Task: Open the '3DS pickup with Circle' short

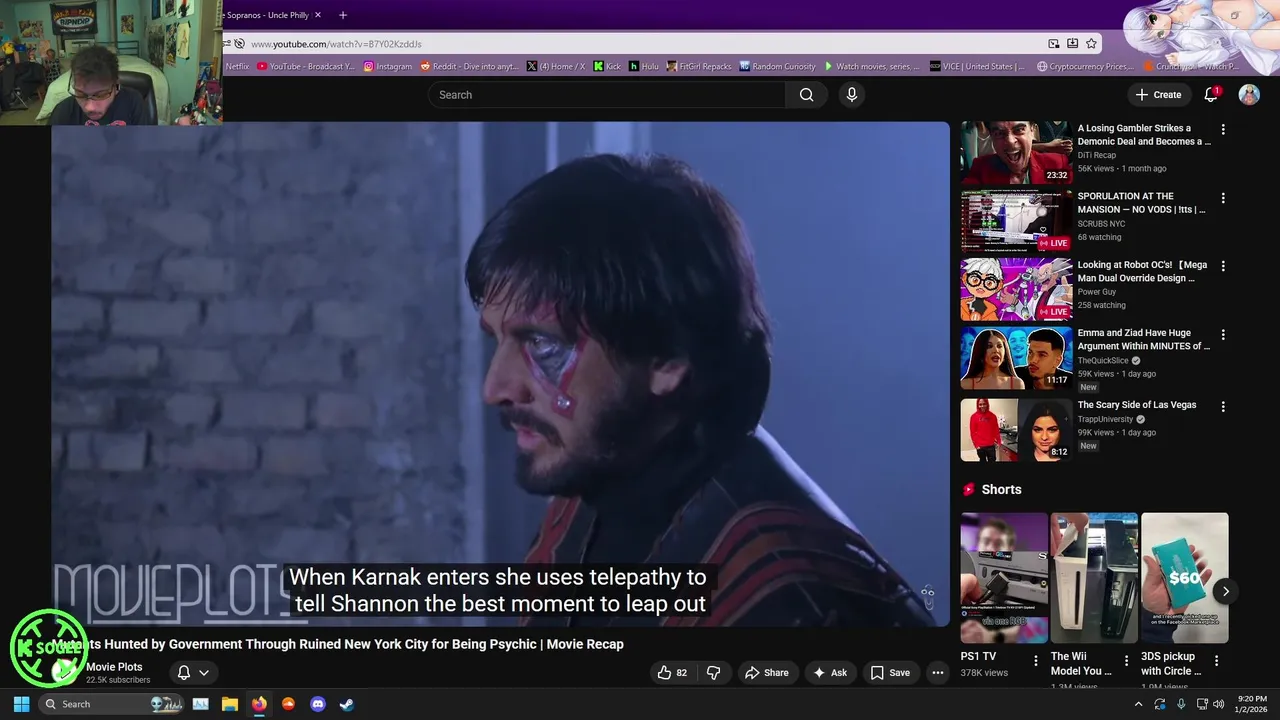Action: 1185,578
